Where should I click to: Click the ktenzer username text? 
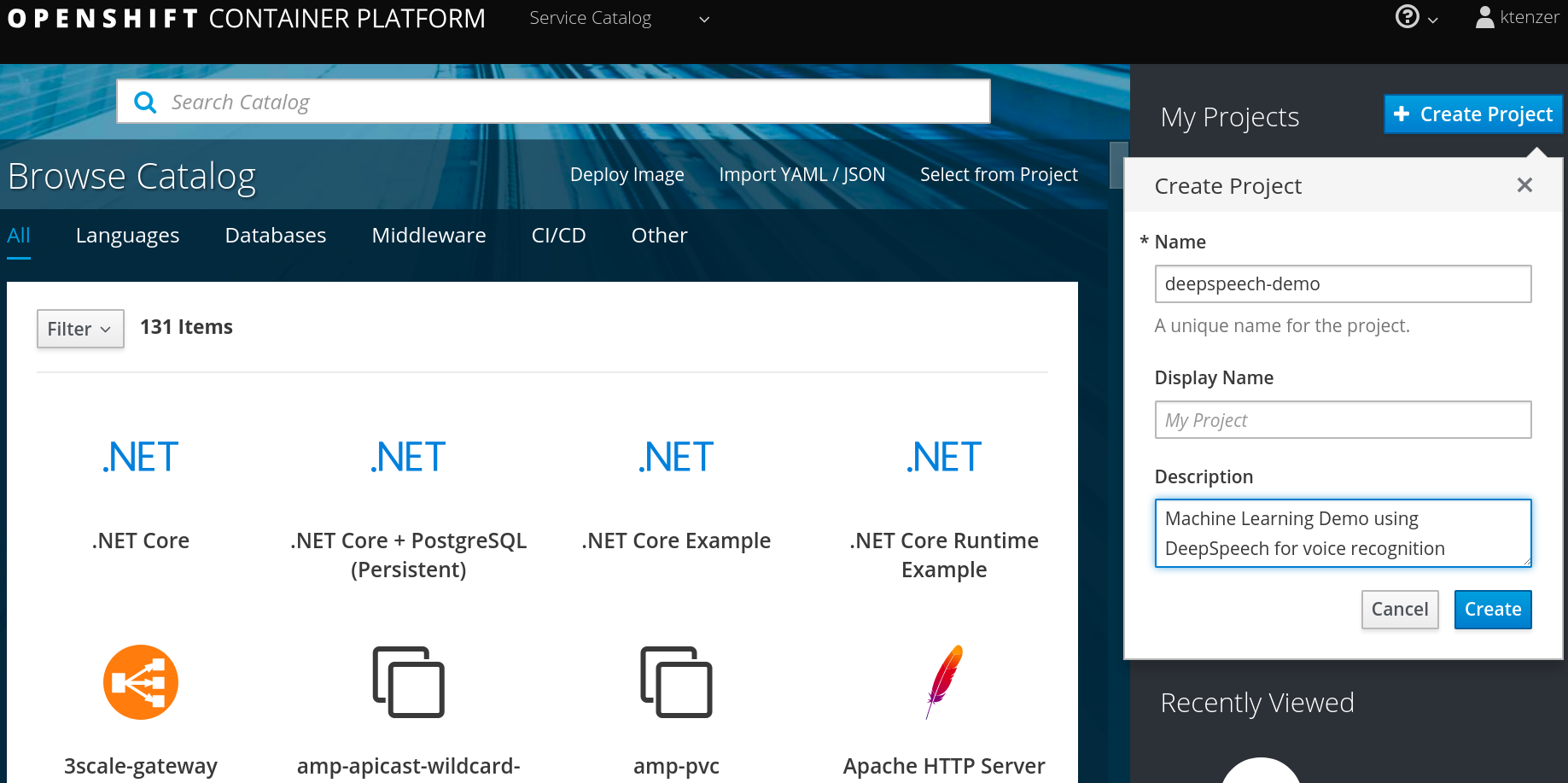tap(1530, 17)
